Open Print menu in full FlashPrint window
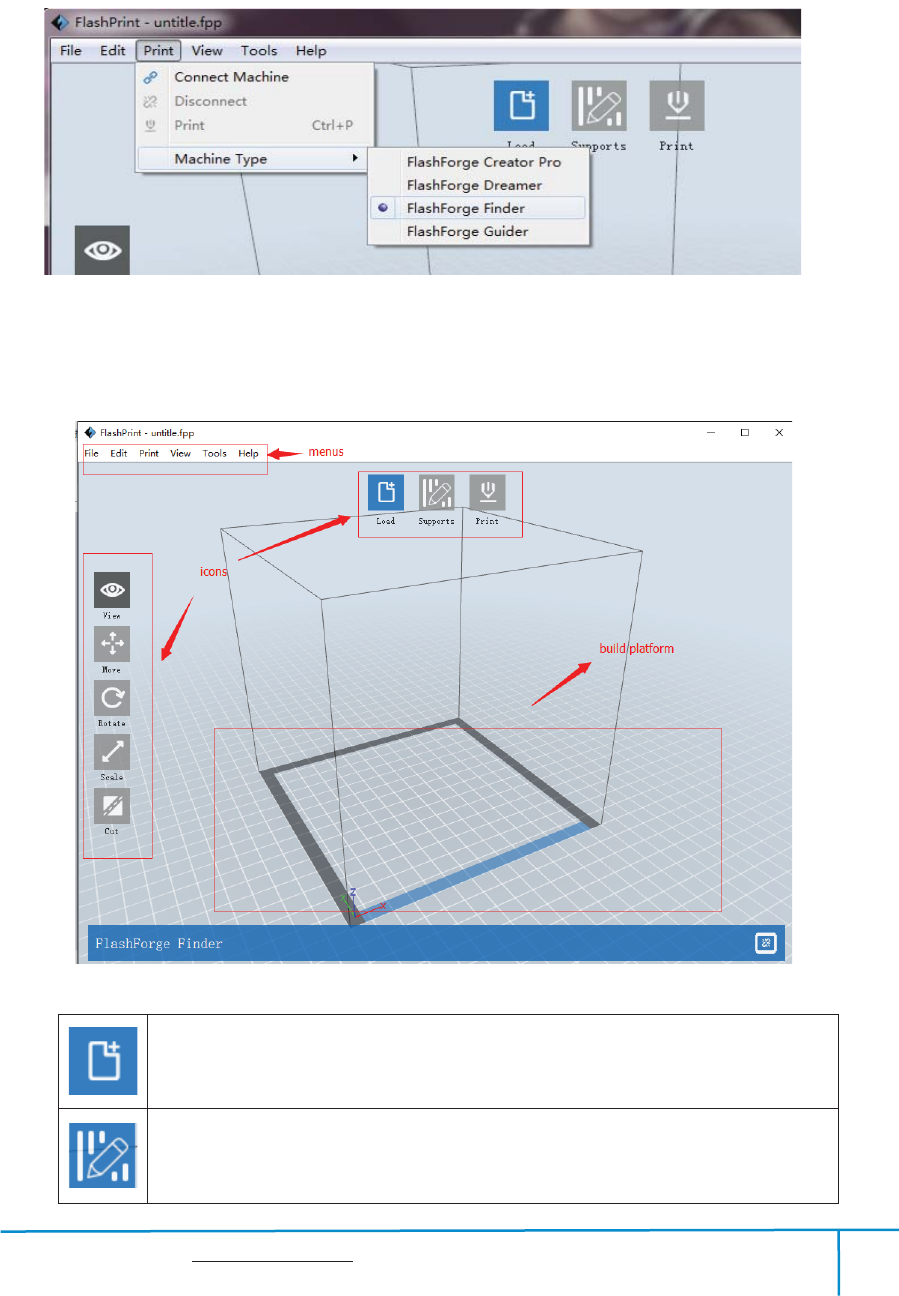Image resolution: width=899 pixels, height=1296 pixels. tap(149, 454)
